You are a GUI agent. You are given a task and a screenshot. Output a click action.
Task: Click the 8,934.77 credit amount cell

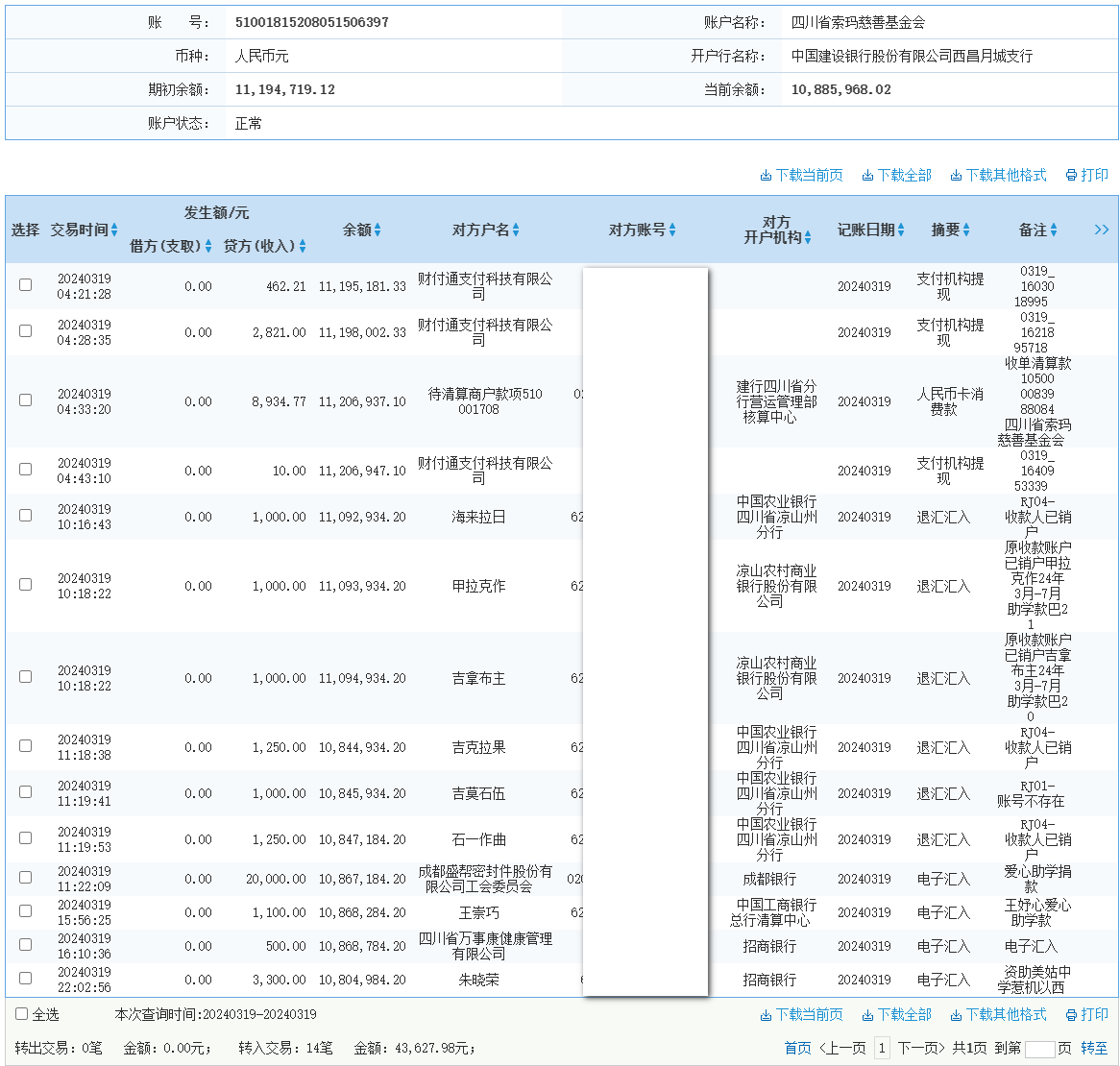click(x=279, y=402)
